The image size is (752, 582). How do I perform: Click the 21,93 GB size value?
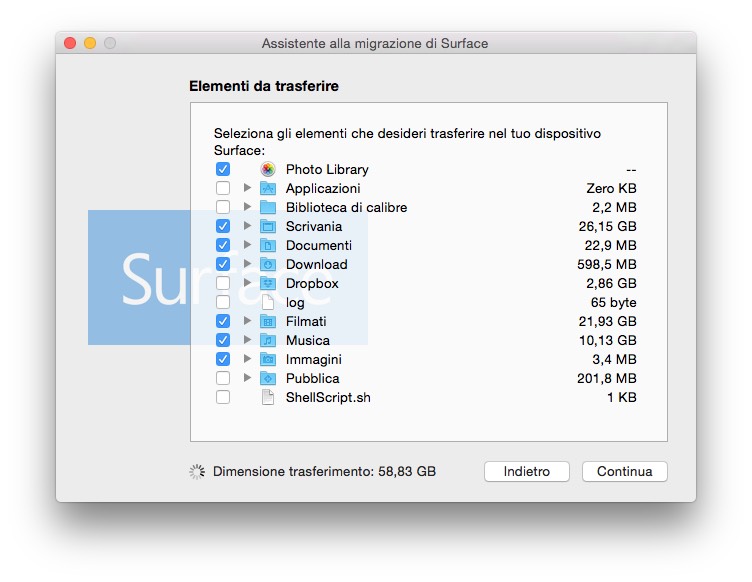click(x=607, y=321)
